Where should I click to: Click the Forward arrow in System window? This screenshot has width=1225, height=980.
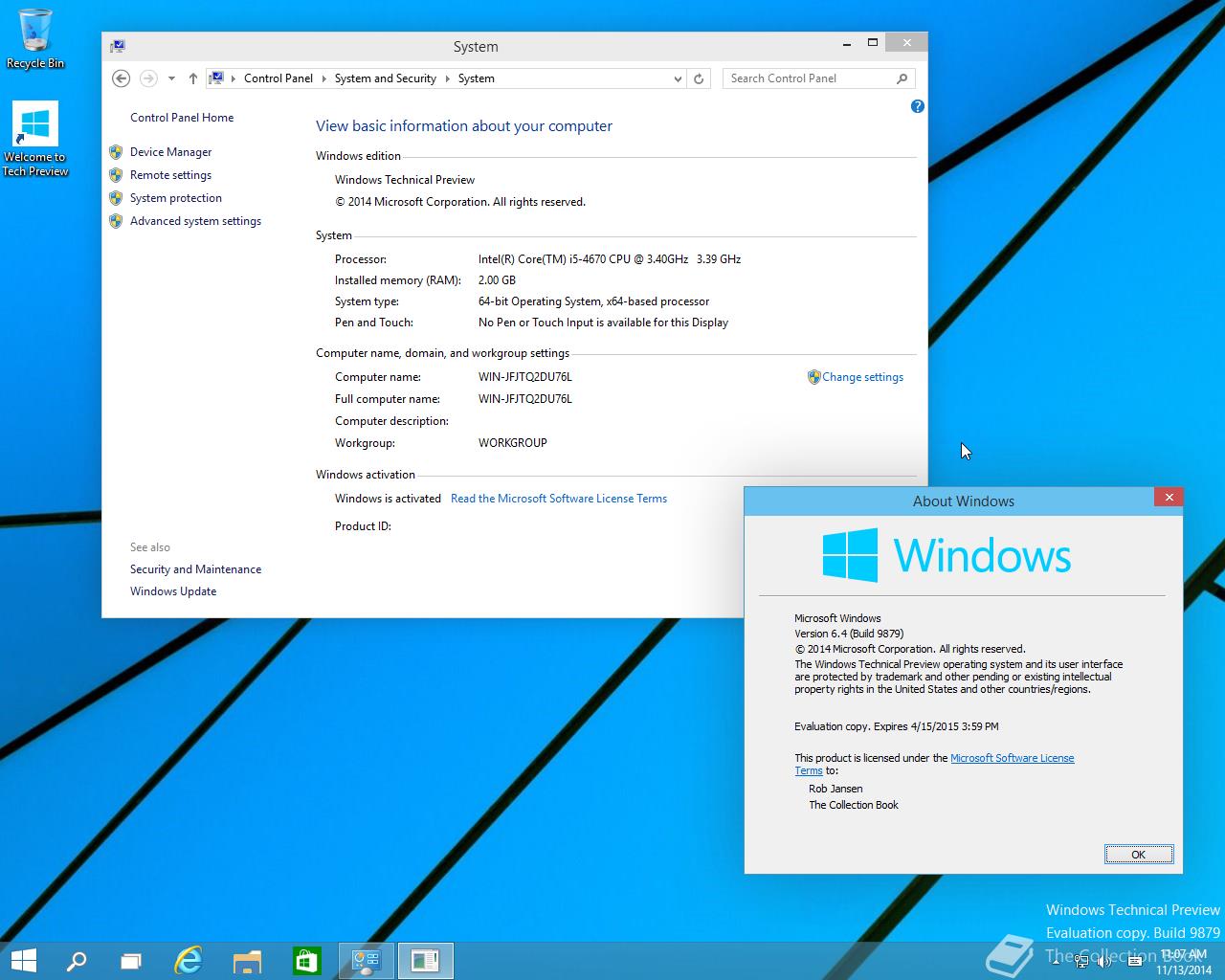pyautogui.click(x=148, y=78)
